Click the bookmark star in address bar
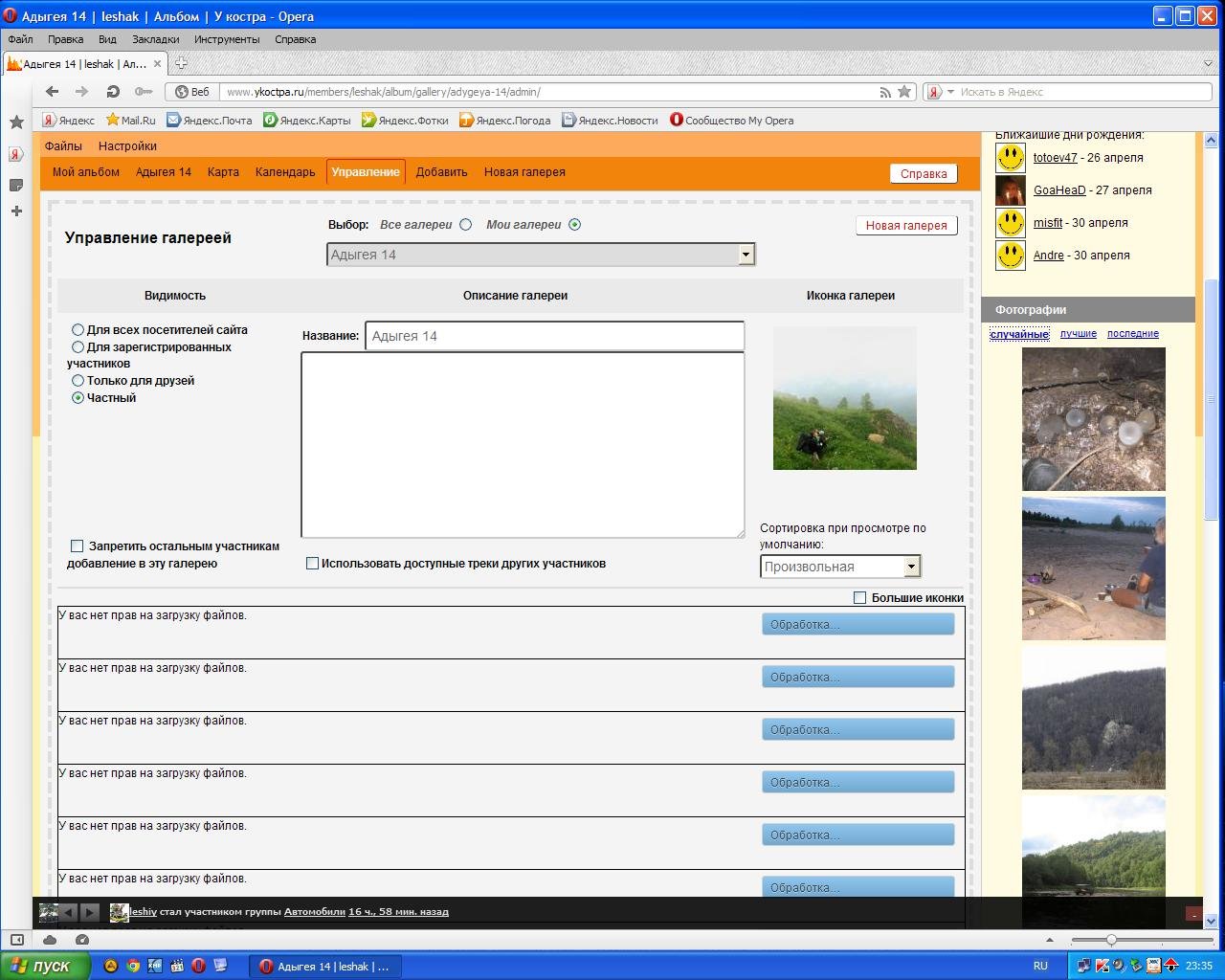This screenshot has height=980, width=1225. 903,92
